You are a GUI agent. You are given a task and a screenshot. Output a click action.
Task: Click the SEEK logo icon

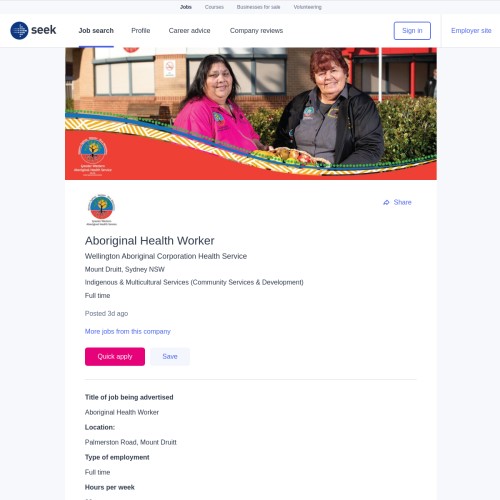pos(19,30)
